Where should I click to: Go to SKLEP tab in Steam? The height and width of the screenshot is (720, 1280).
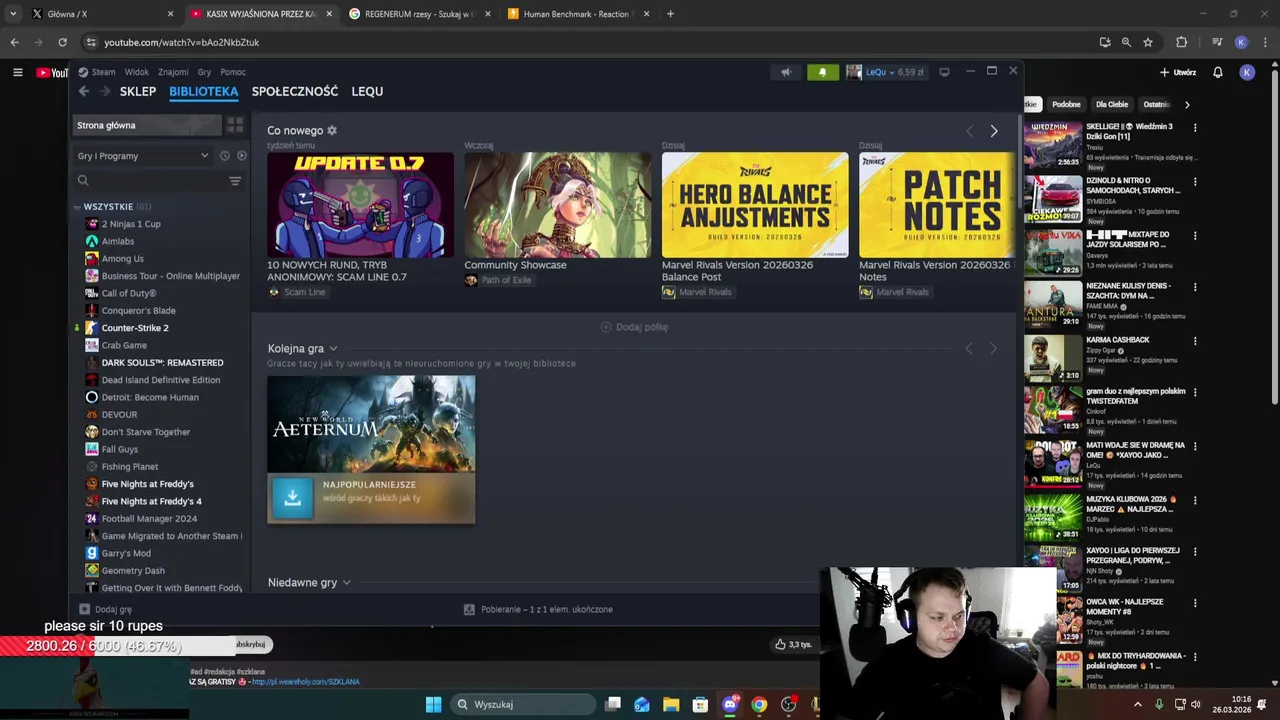(138, 91)
